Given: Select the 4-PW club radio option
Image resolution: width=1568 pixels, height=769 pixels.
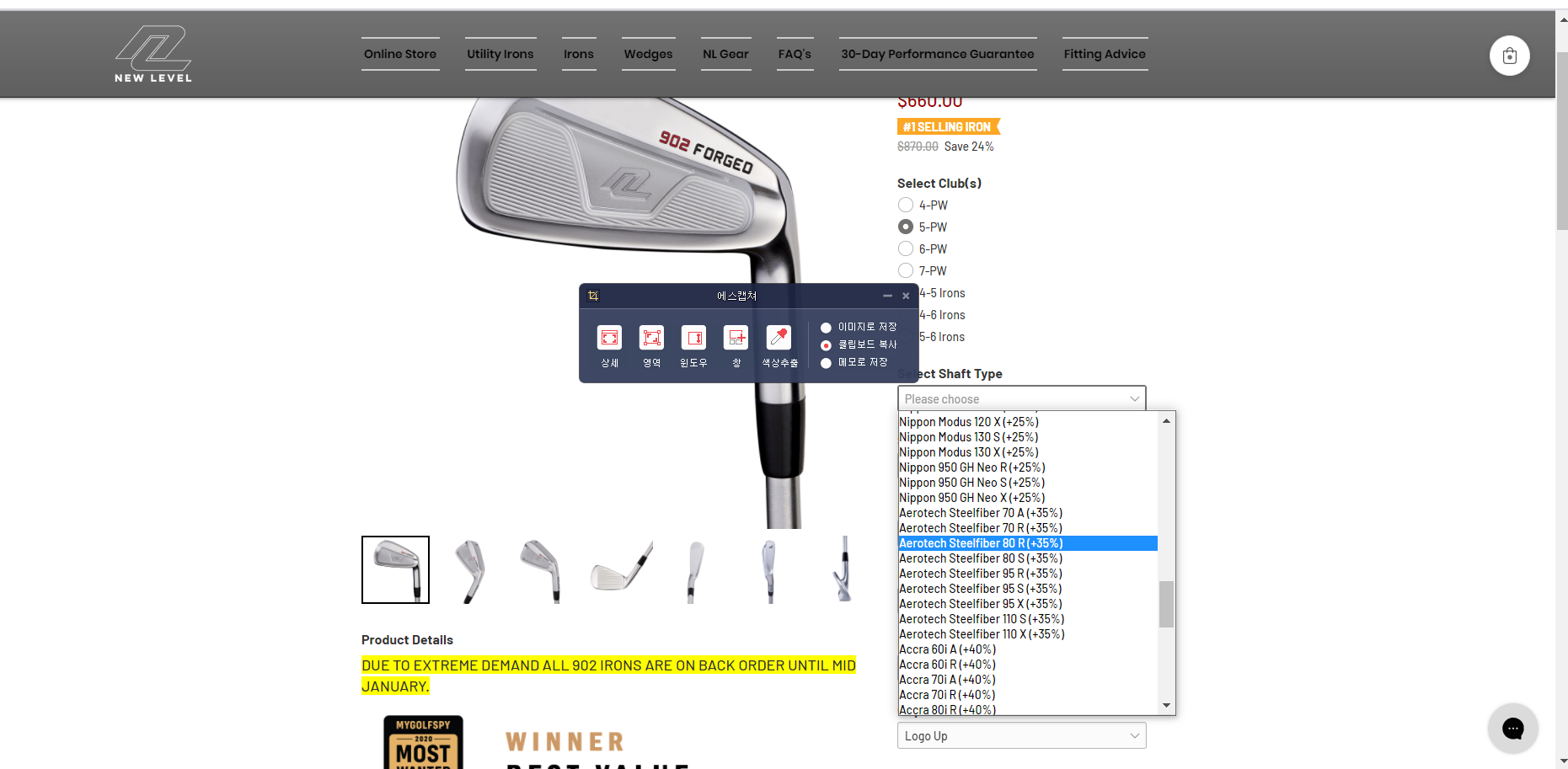Looking at the screenshot, I should point(906,205).
